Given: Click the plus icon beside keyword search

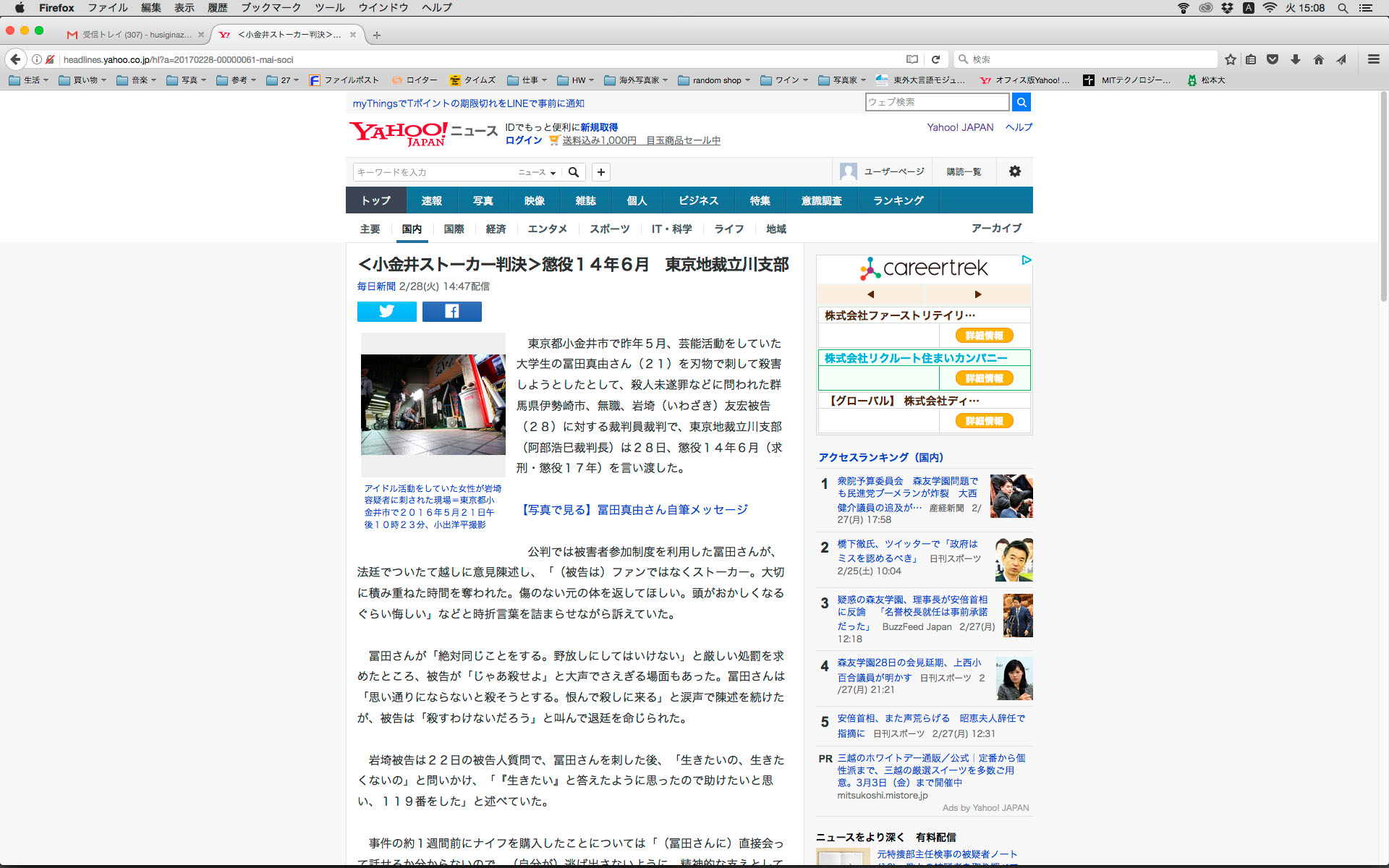Looking at the screenshot, I should 600,172.
